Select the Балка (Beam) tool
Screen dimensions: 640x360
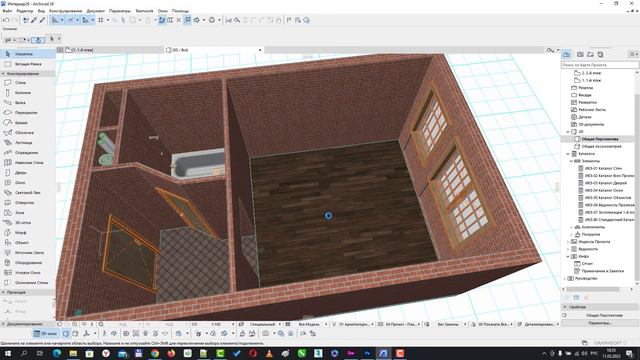[x=28, y=102]
